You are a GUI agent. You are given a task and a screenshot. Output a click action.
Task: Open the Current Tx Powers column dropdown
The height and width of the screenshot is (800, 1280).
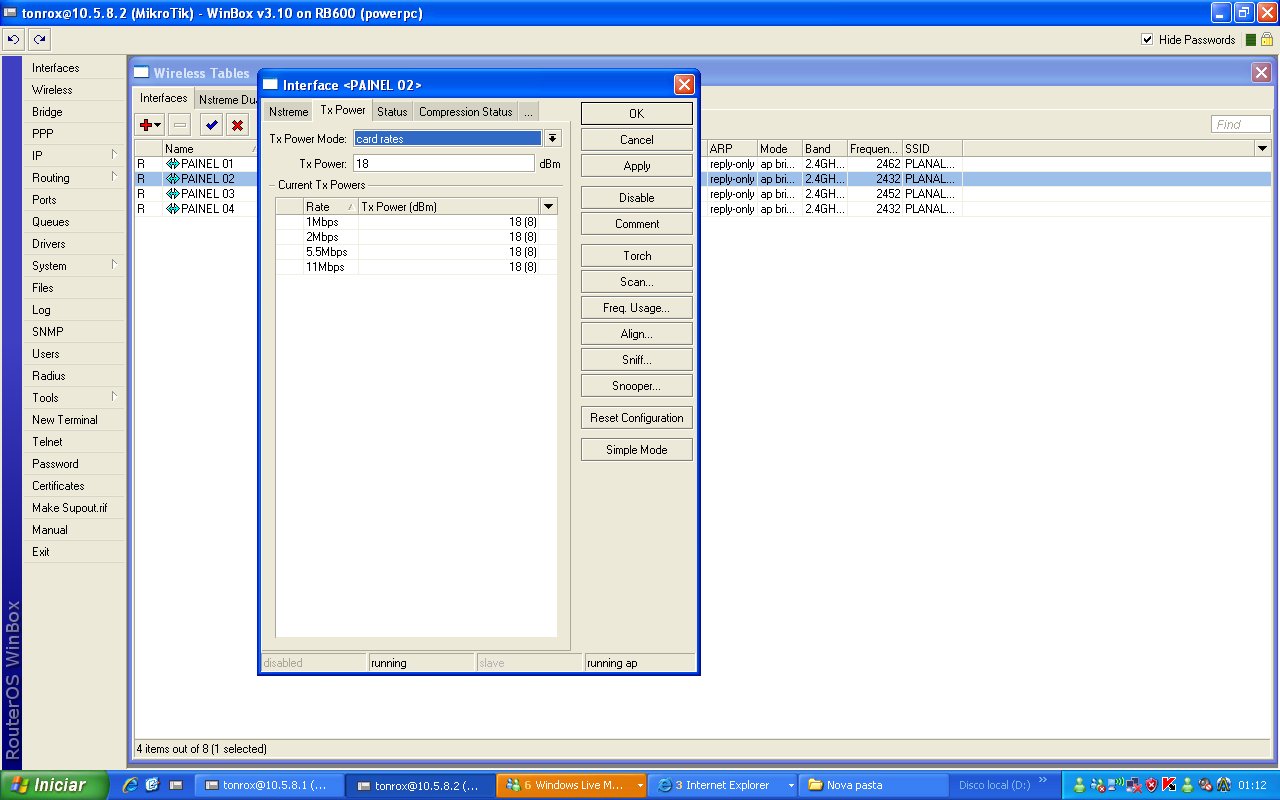click(548, 206)
